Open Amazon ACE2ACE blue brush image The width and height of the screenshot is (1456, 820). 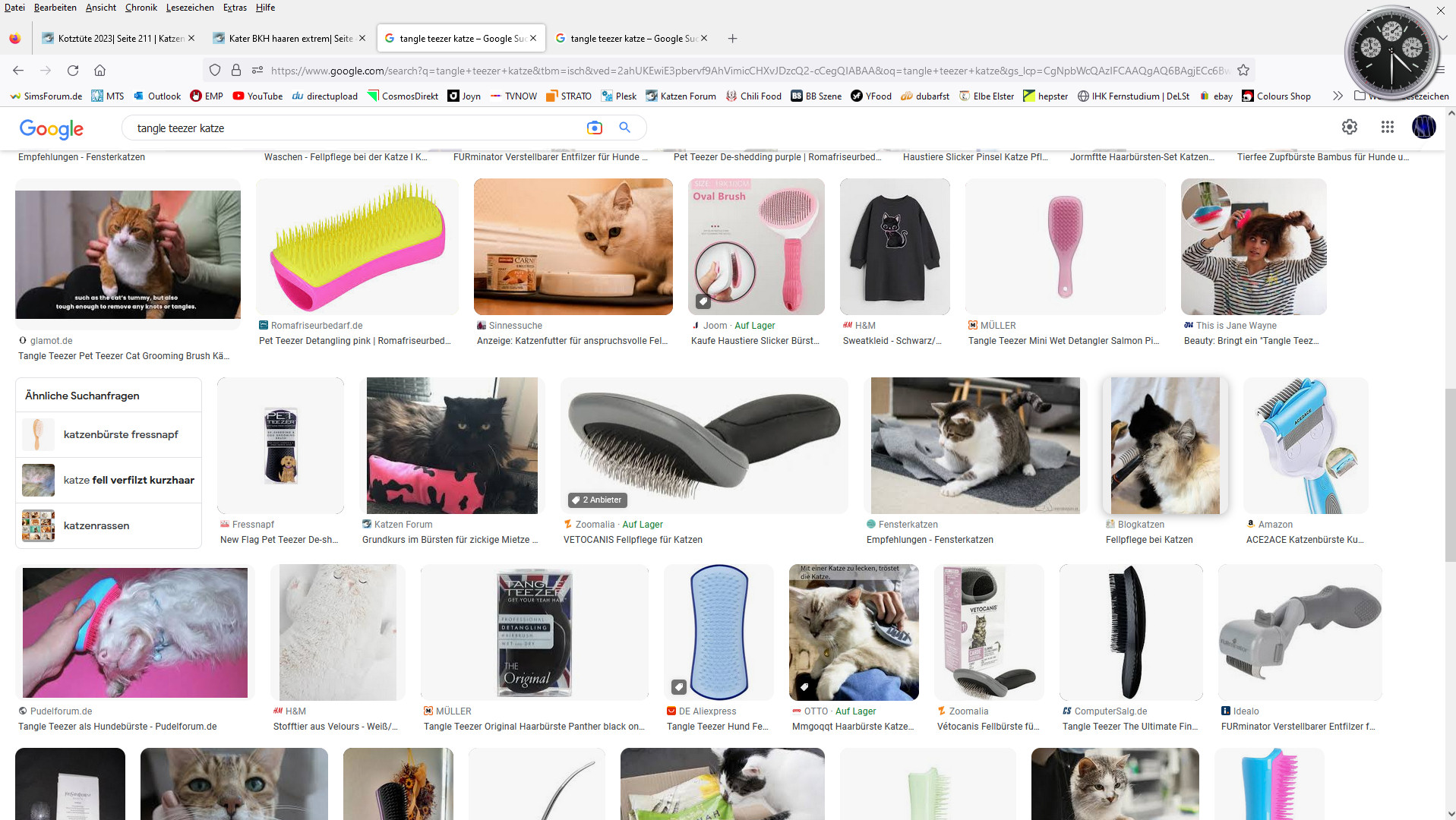pos(1306,446)
